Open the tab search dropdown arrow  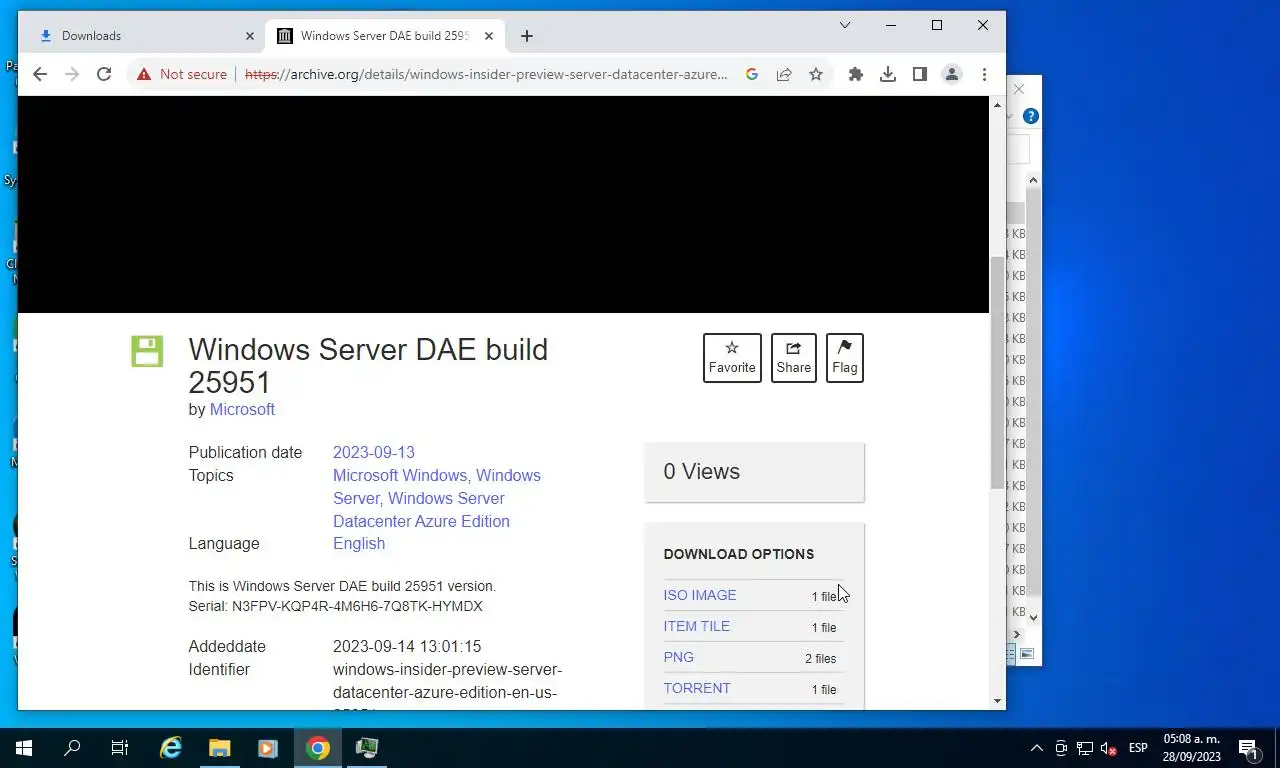pos(845,25)
